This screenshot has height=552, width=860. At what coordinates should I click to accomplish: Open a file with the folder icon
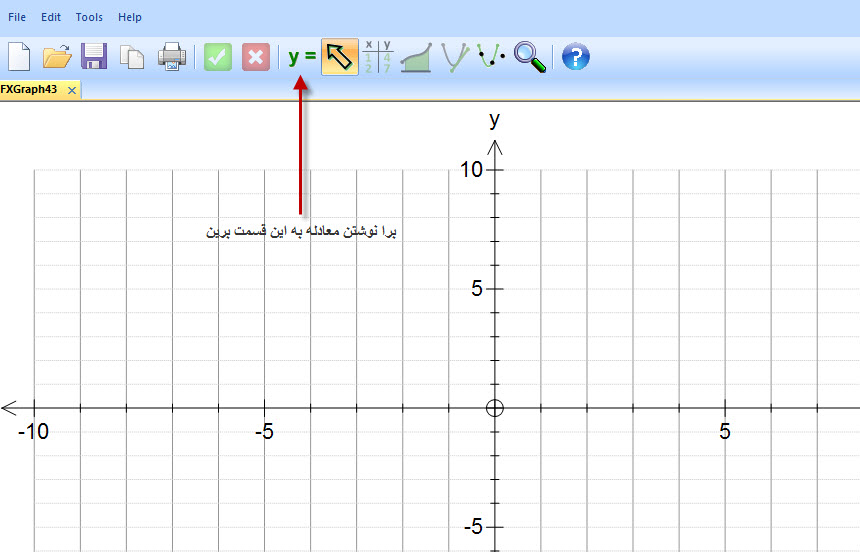tap(57, 56)
